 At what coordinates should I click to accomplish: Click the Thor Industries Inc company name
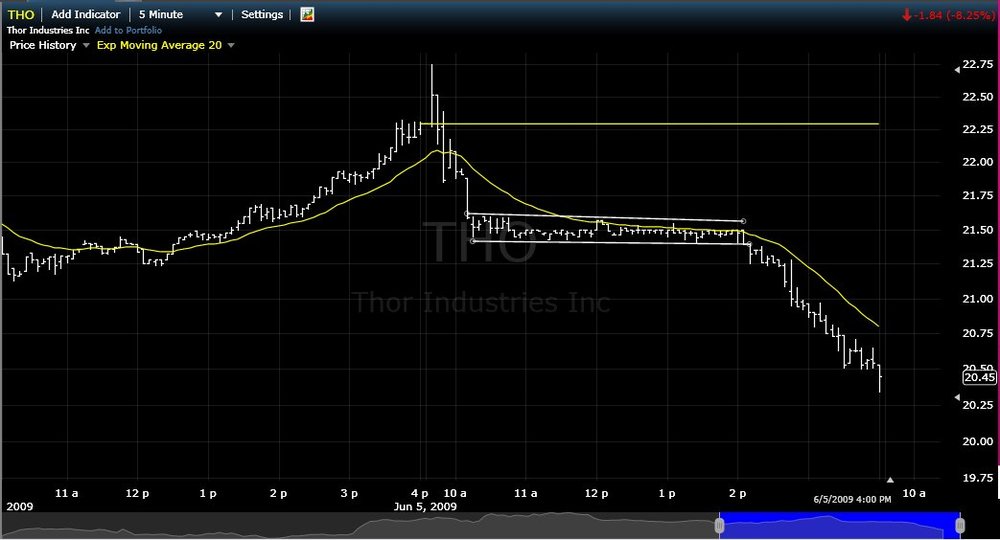[x=48, y=30]
